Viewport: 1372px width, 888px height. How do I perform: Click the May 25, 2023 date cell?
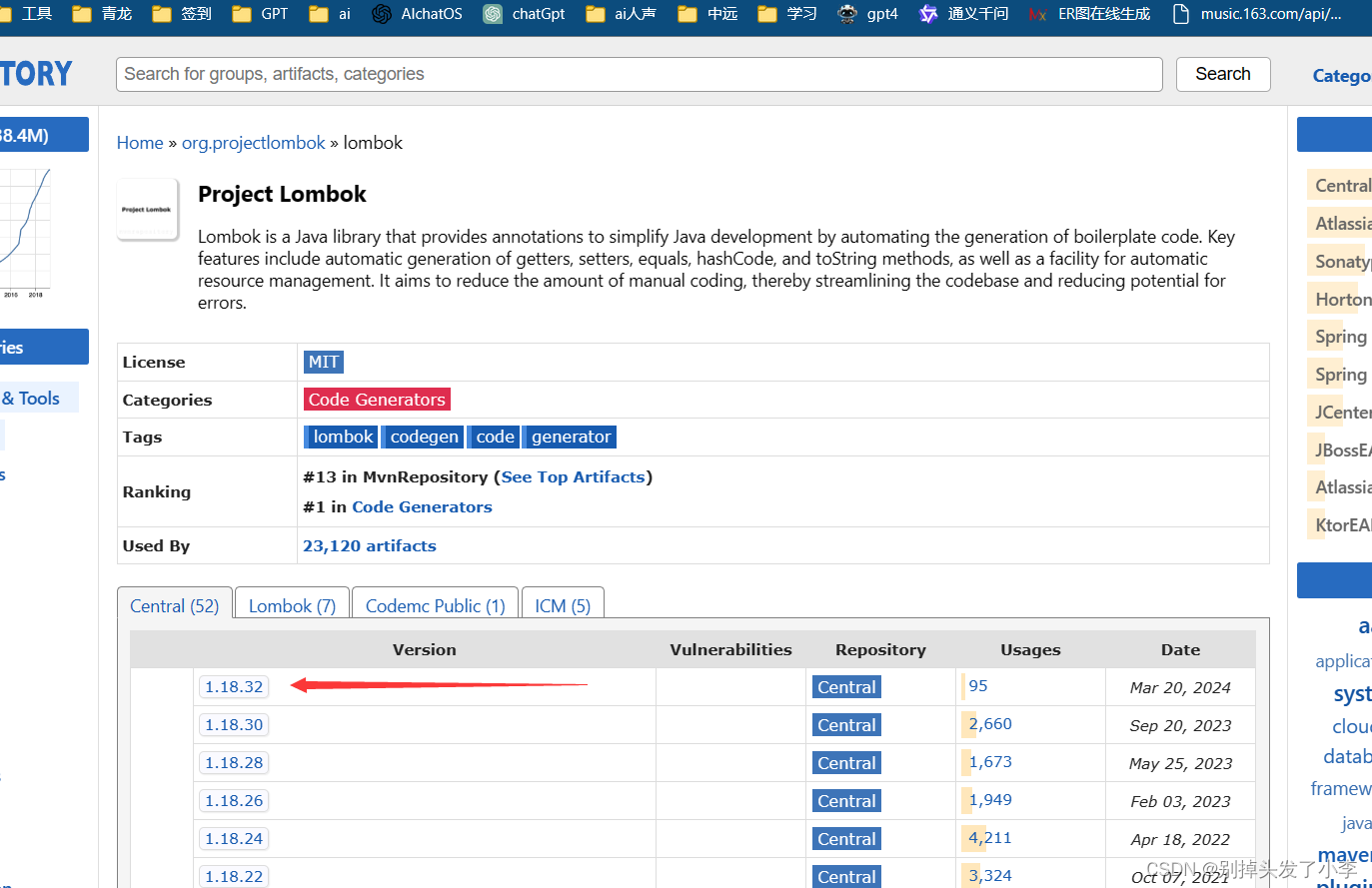coord(1180,763)
